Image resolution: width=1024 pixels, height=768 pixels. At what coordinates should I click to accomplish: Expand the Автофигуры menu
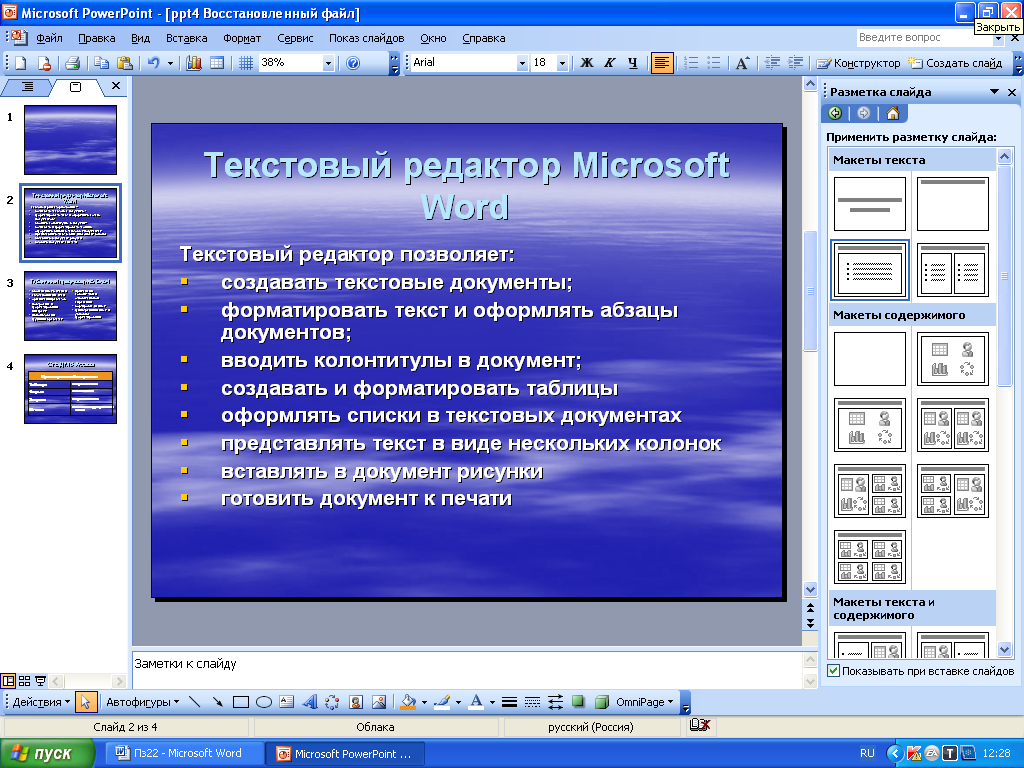142,702
